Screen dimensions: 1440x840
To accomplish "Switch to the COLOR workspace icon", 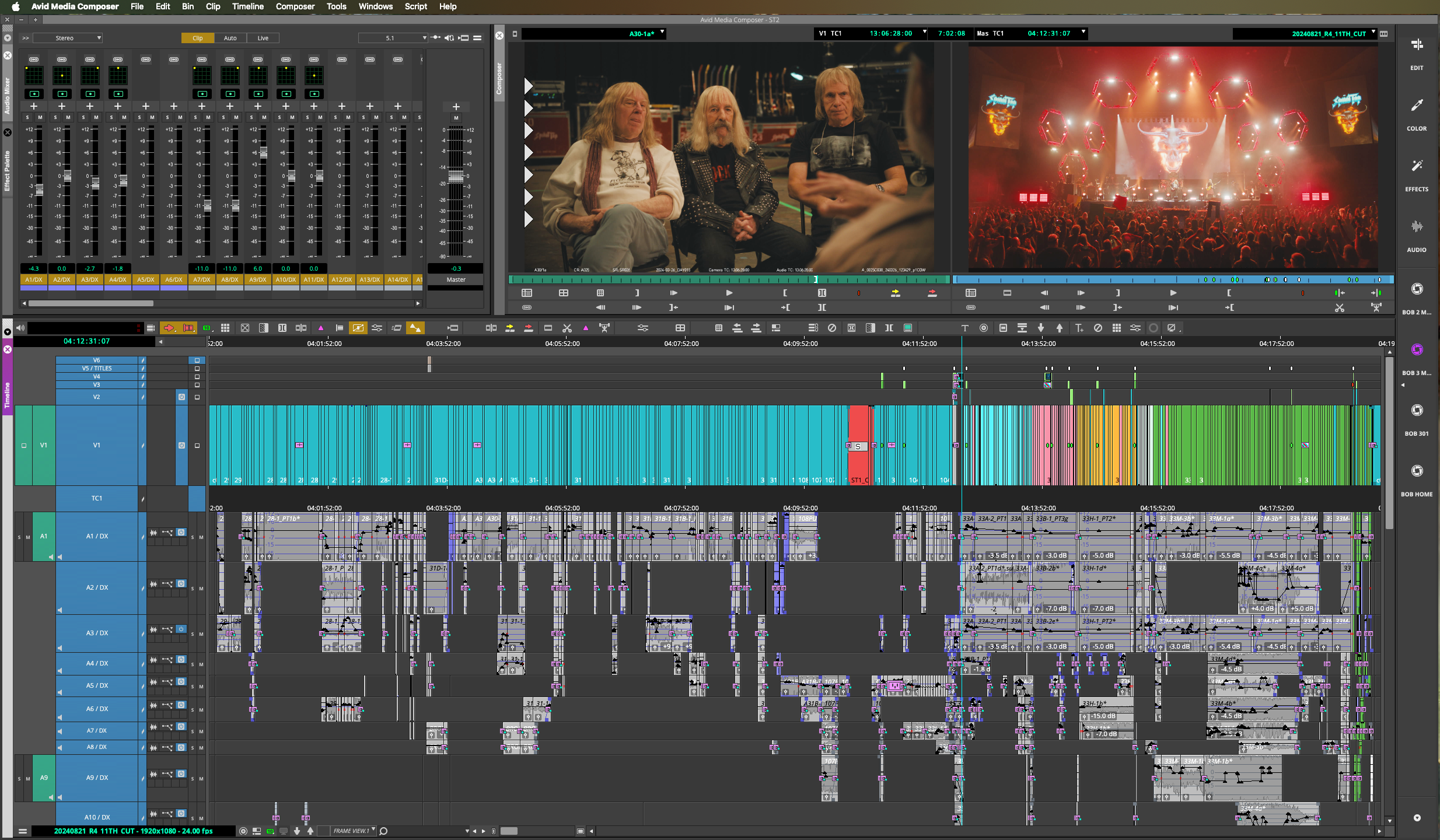I will (1417, 106).
